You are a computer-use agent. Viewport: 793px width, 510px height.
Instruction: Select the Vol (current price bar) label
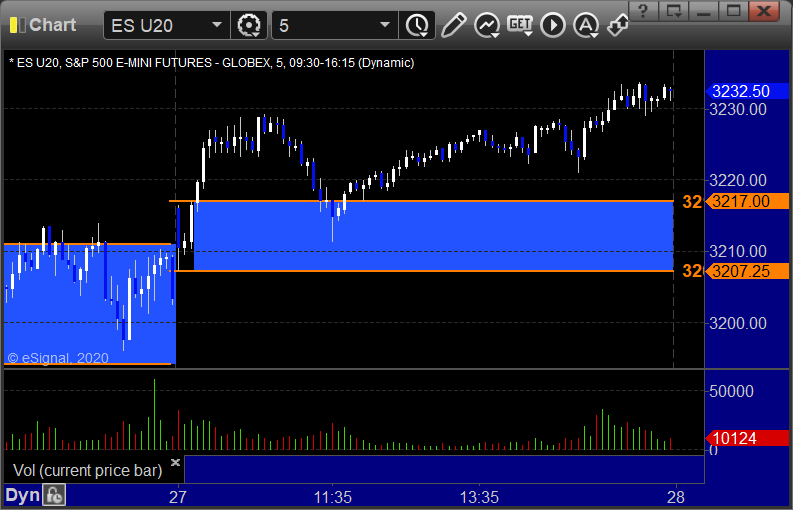pyautogui.click(x=87, y=471)
